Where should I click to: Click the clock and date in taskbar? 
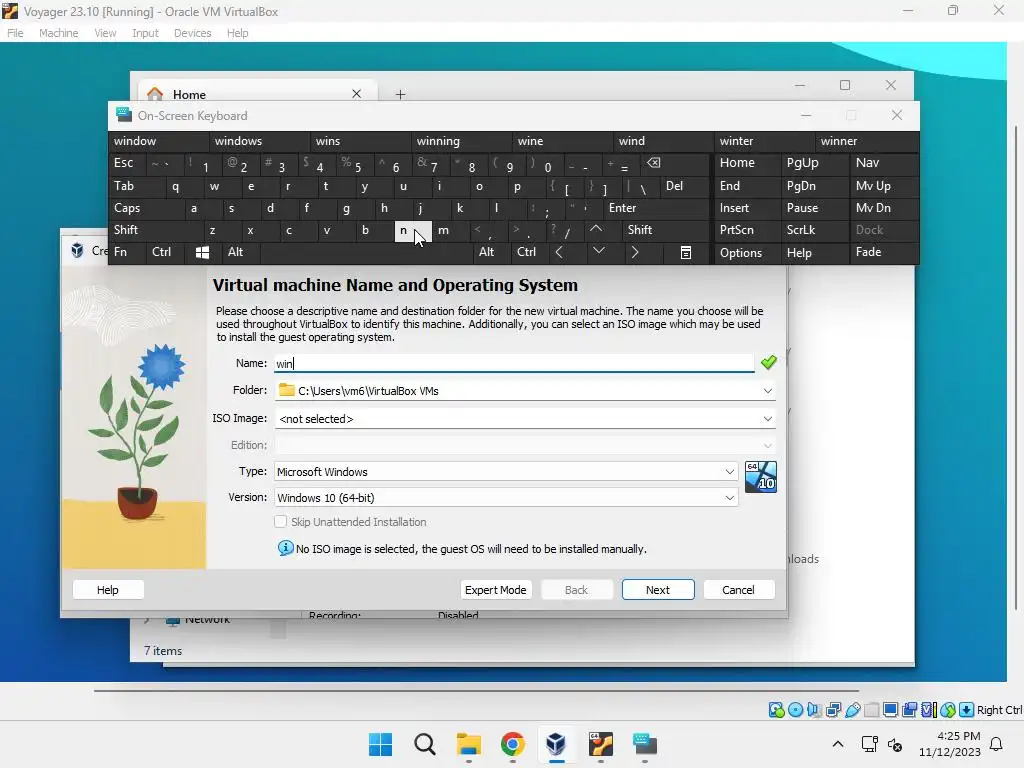[950, 744]
